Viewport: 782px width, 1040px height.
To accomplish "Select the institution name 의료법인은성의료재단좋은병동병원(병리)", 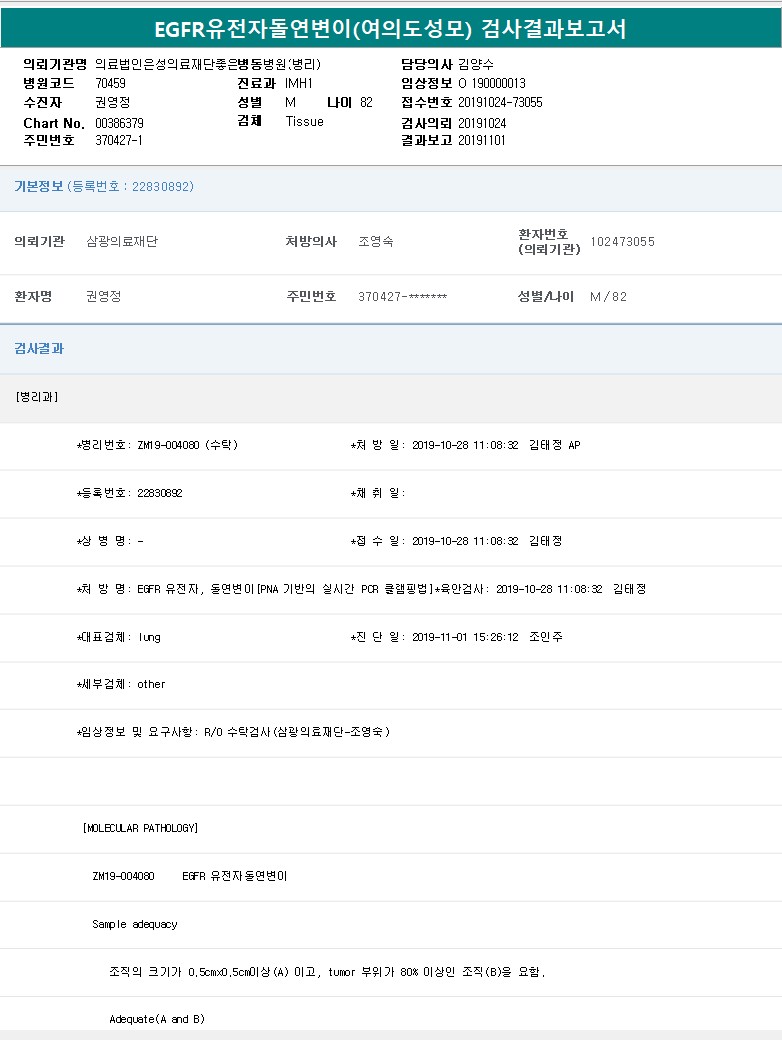I will 208,64.
